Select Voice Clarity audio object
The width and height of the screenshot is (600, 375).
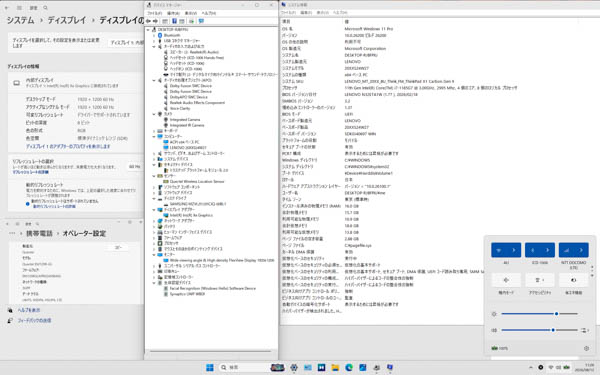[x=180, y=108]
